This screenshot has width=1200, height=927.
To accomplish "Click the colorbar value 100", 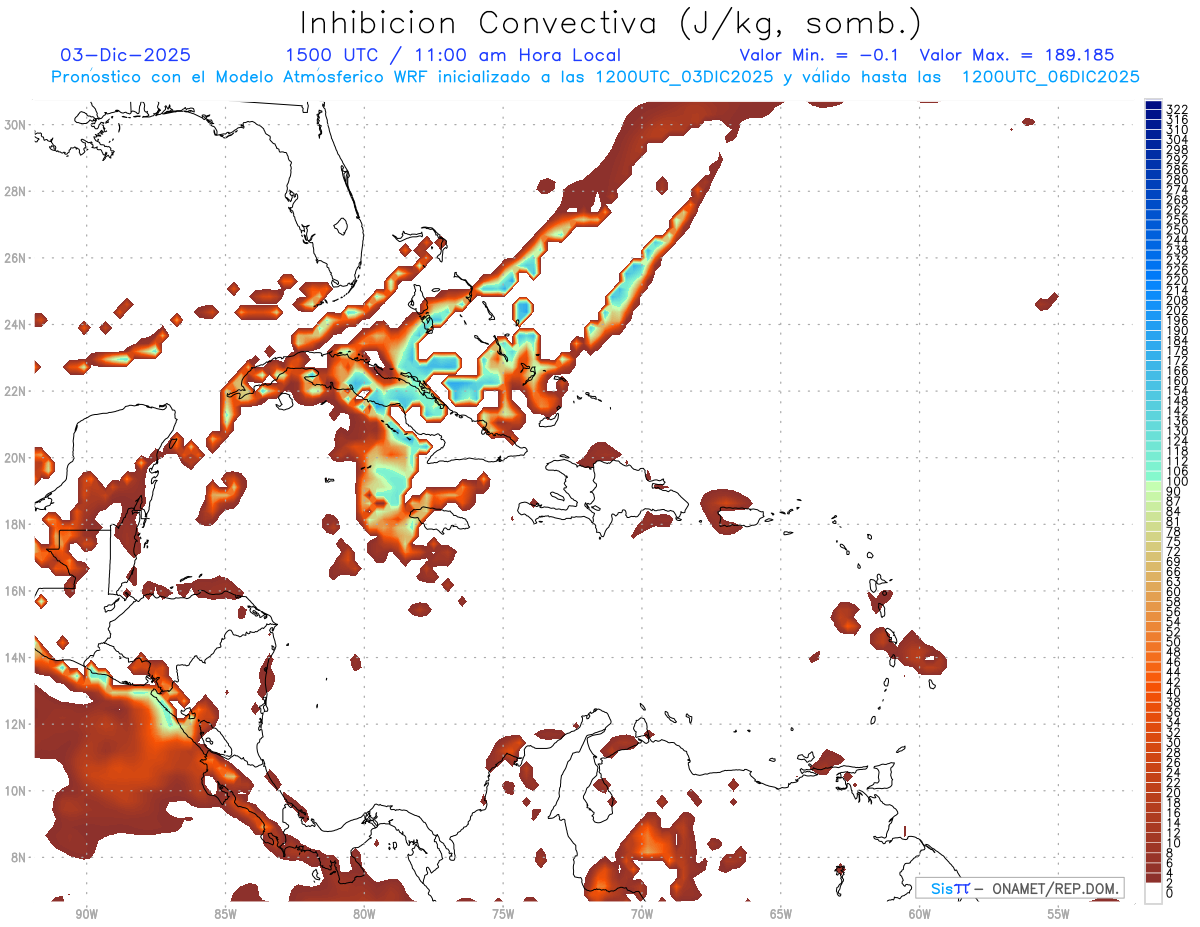I will 1177,482.
